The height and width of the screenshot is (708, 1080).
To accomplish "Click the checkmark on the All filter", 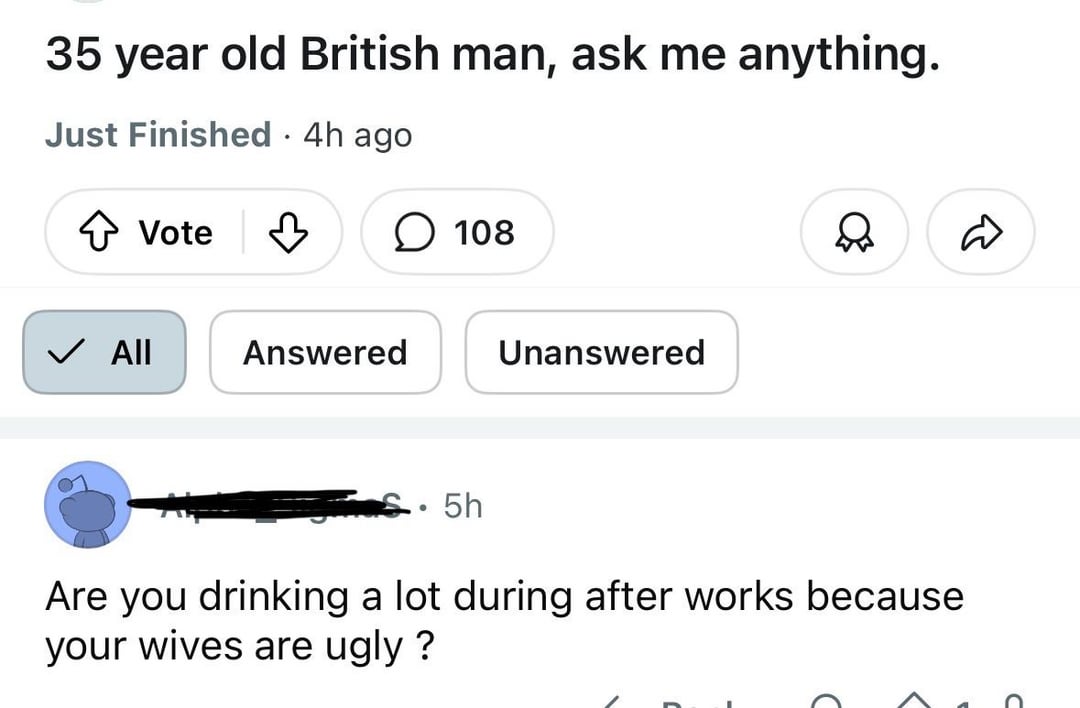I will (67, 352).
